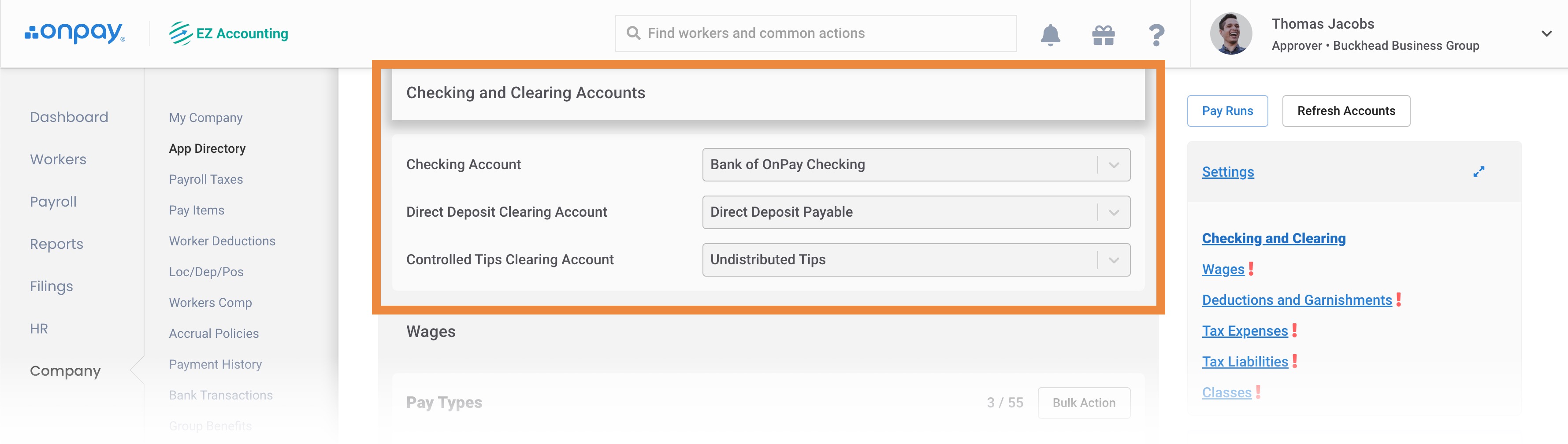This screenshot has width=1568, height=444.
Task: Click the Refresh Accounts button
Action: (1346, 111)
